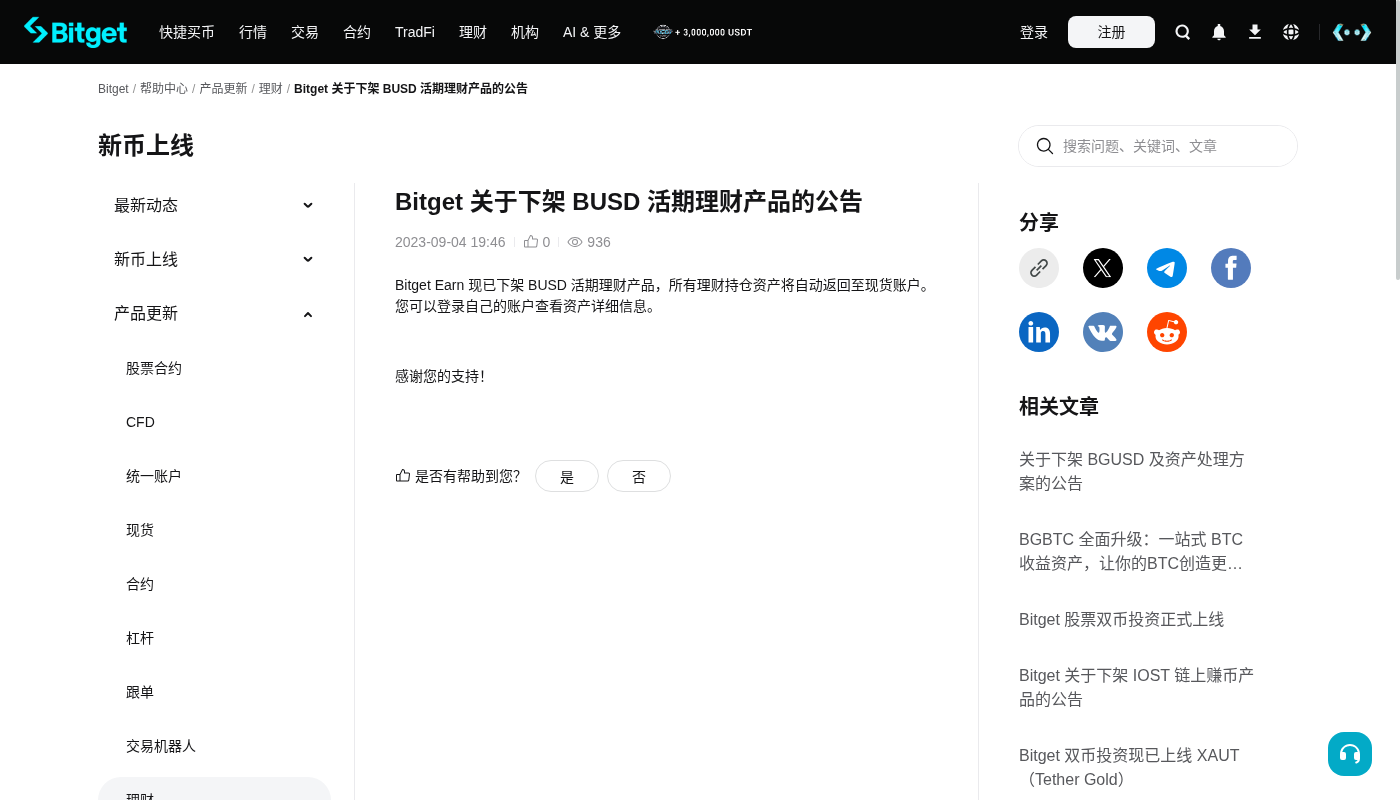Viewport: 1400px width, 800px height.
Task: Answer 否 to the helpful question
Action: (639, 476)
